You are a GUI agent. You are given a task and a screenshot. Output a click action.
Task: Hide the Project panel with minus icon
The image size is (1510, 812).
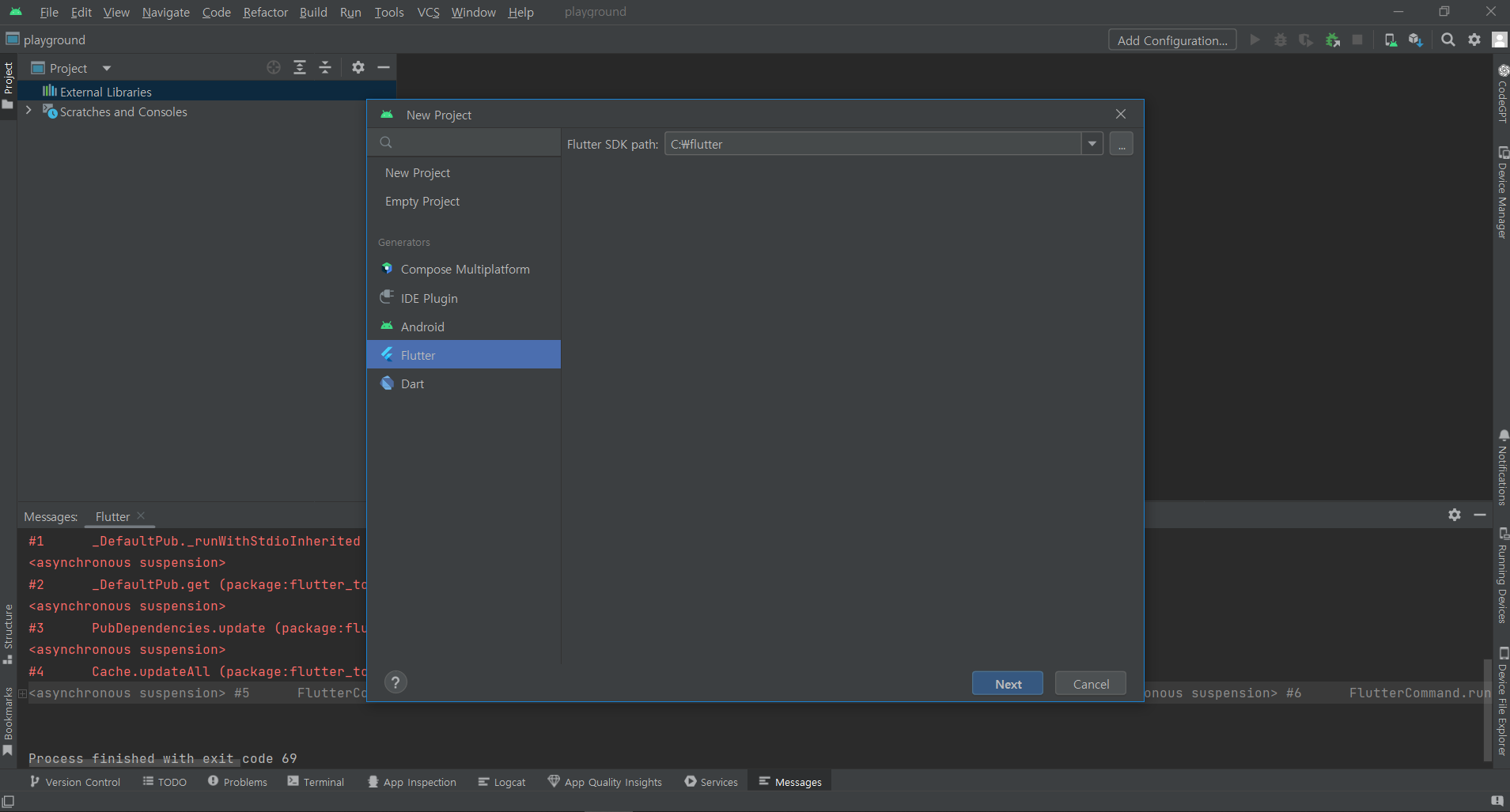click(x=384, y=67)
